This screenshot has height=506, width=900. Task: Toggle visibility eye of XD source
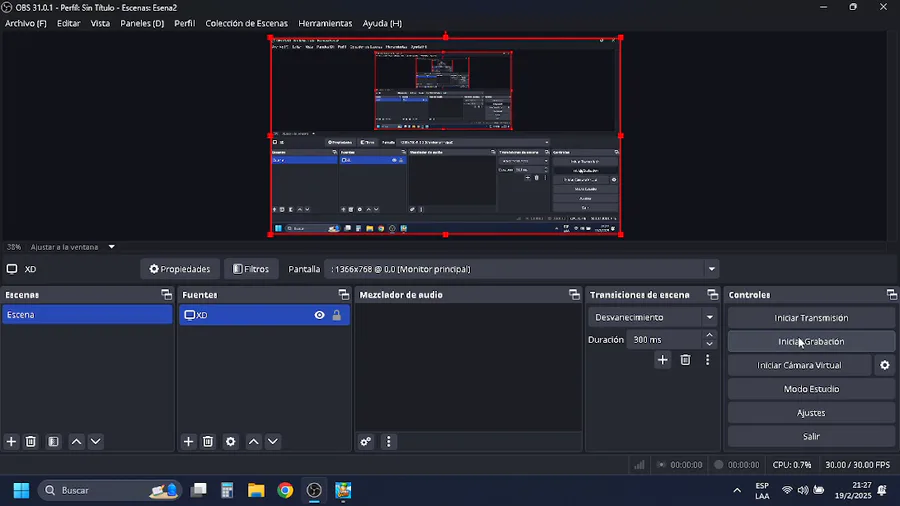320,315
